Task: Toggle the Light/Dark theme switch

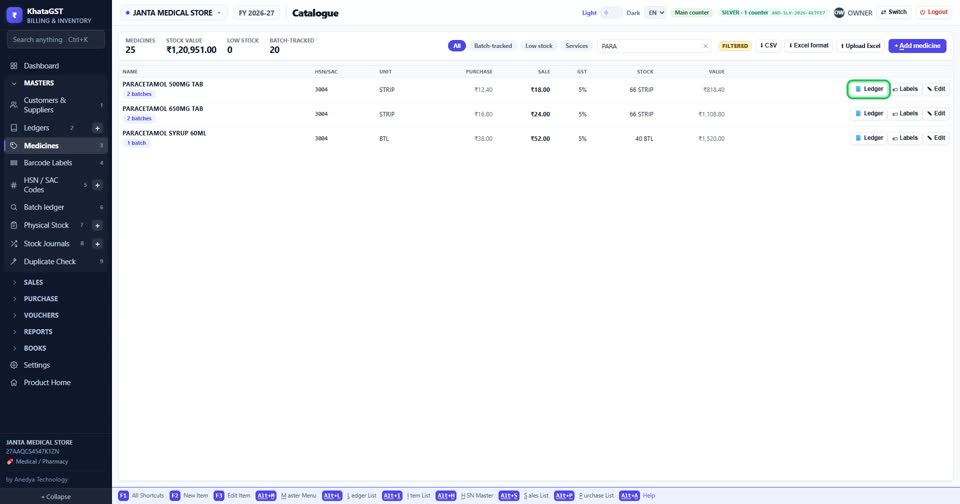Action: pos(610,12)
